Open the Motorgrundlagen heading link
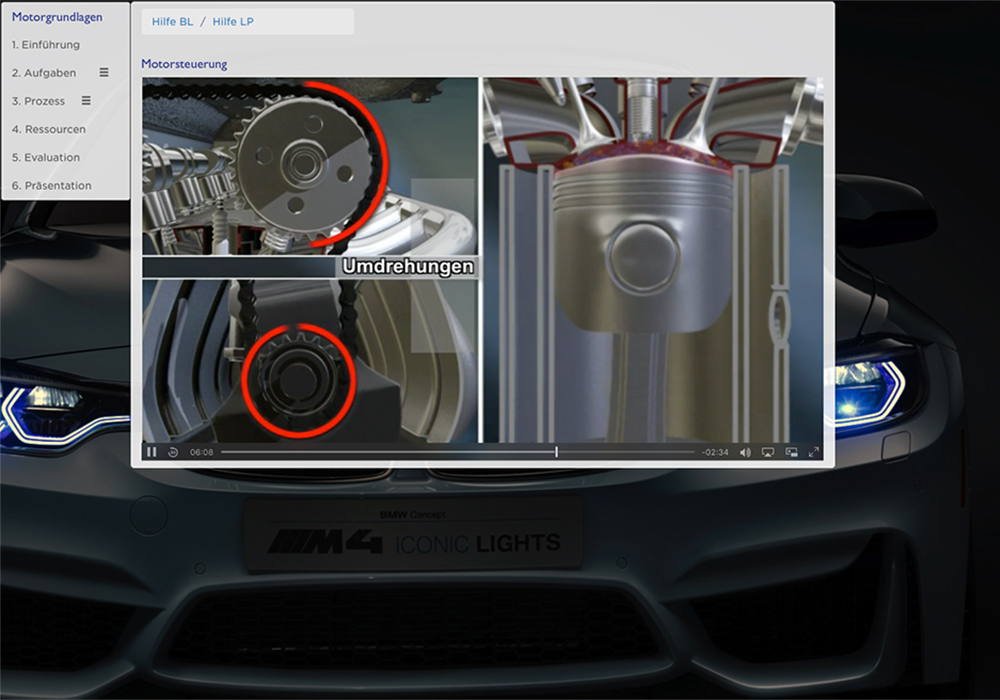Image resolution: width=1000 pixels, height=700 pixels. click(x=57, y=17)
